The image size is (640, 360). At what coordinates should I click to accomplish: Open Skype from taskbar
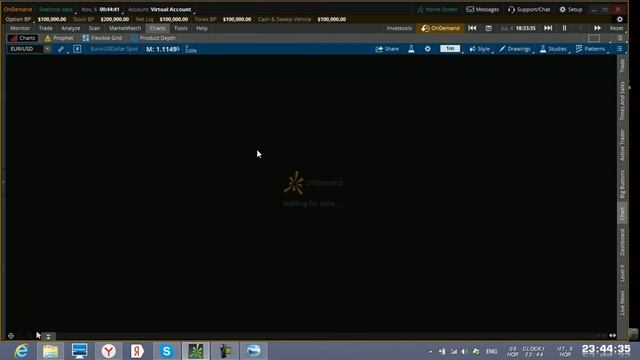[167, 351]
